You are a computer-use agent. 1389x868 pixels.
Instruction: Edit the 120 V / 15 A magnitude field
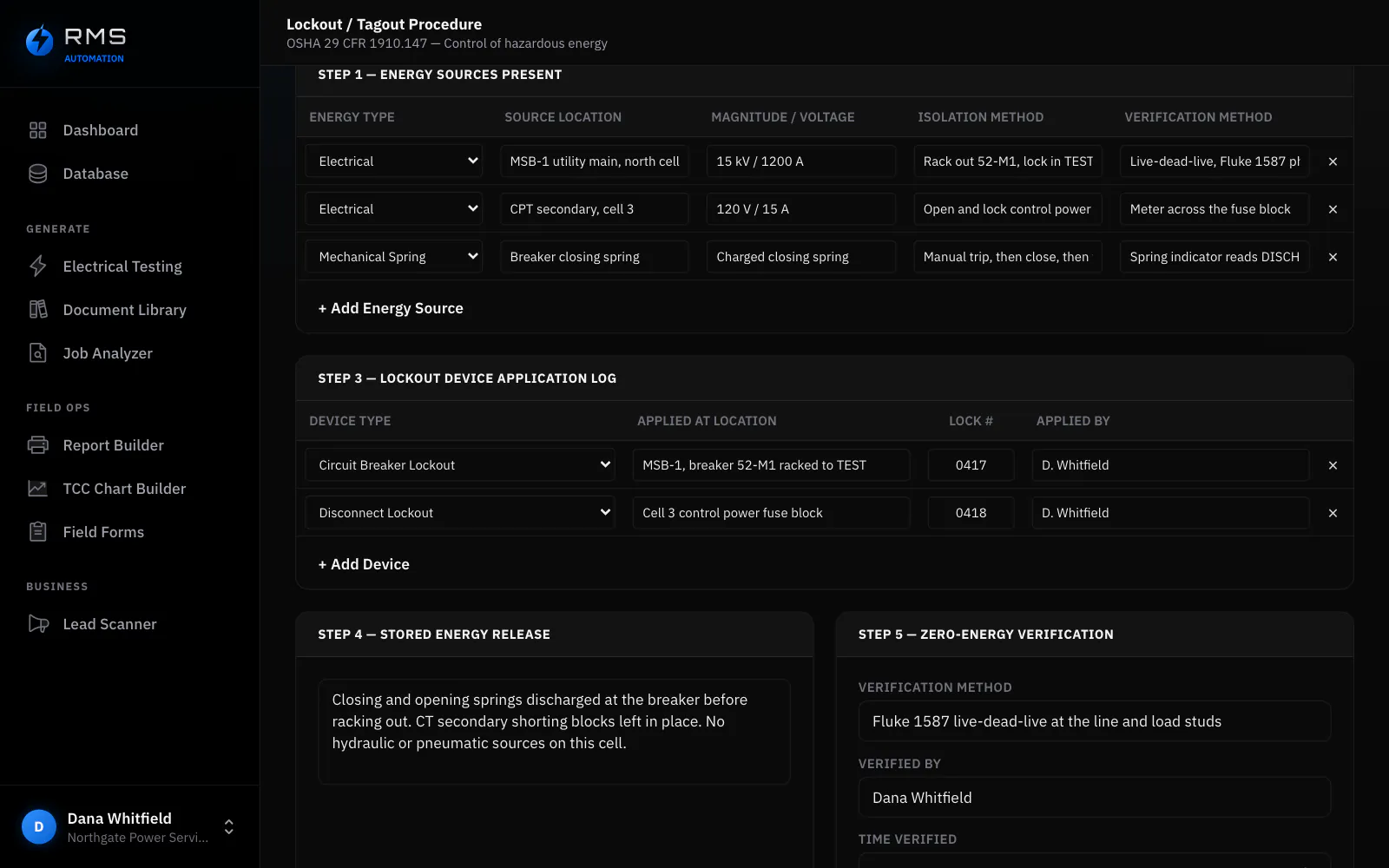(801, 209)
